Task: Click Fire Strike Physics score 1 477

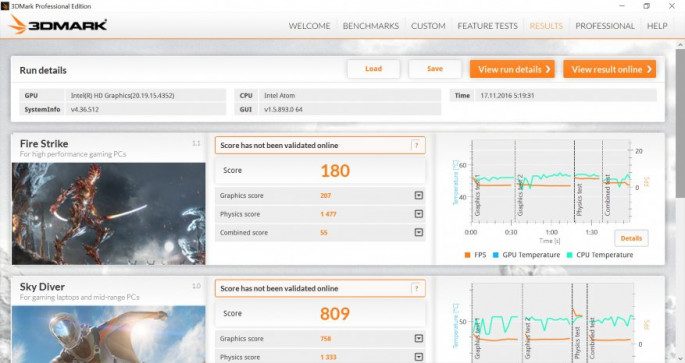Action: point(328,214)
